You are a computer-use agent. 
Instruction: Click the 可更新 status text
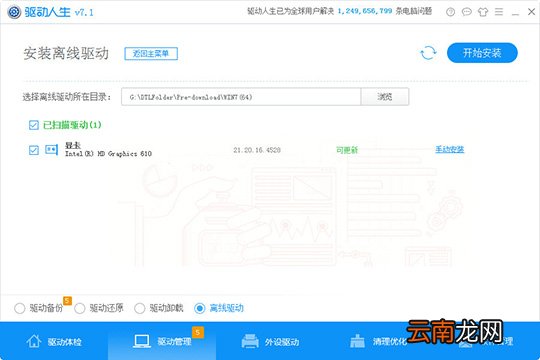[x=347, y=150]
